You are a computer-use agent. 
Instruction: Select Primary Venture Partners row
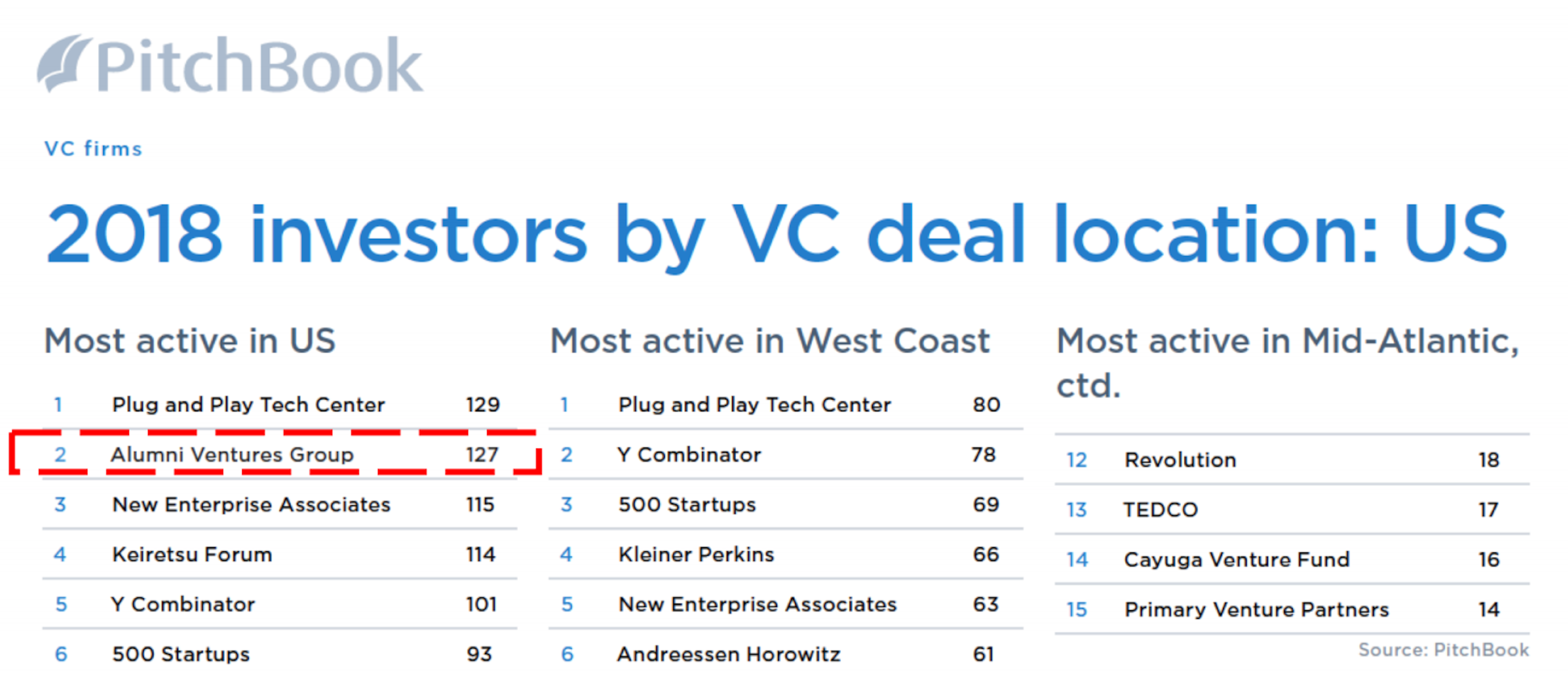(x=1256, y=609)
